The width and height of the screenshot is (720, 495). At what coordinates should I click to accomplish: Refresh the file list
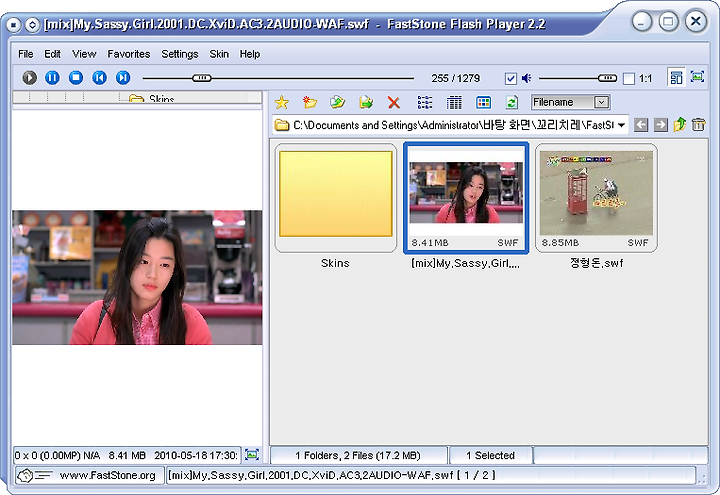coord(512,102)
